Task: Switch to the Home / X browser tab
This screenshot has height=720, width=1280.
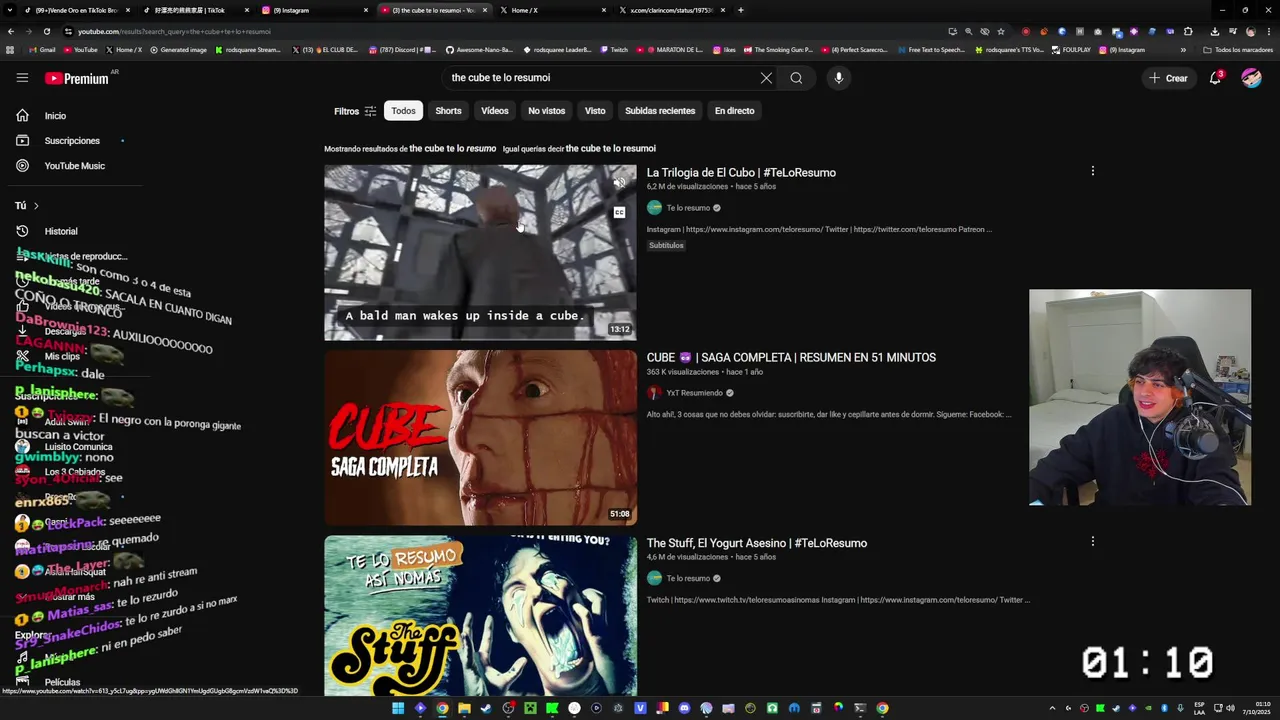Action: click(x=553, y=10)
